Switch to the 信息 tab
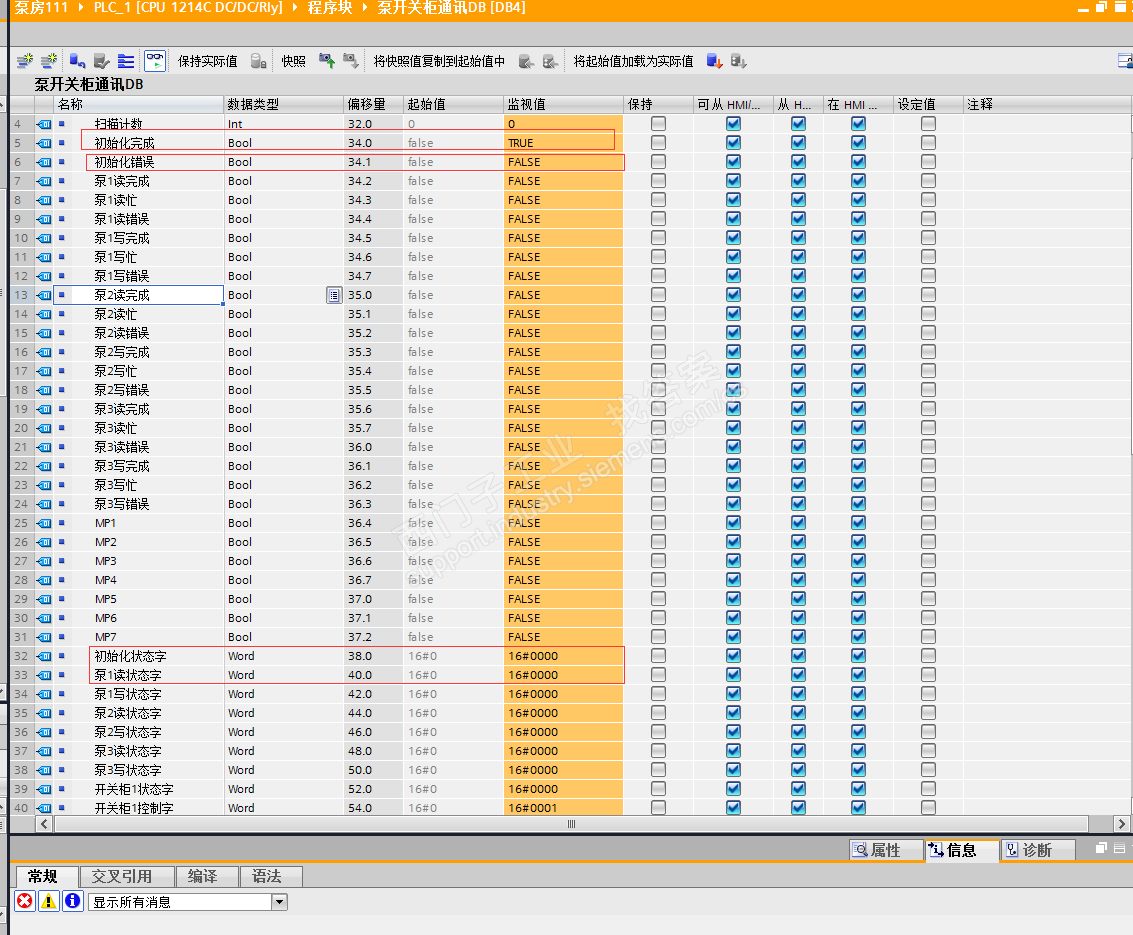 coord(962,850)
